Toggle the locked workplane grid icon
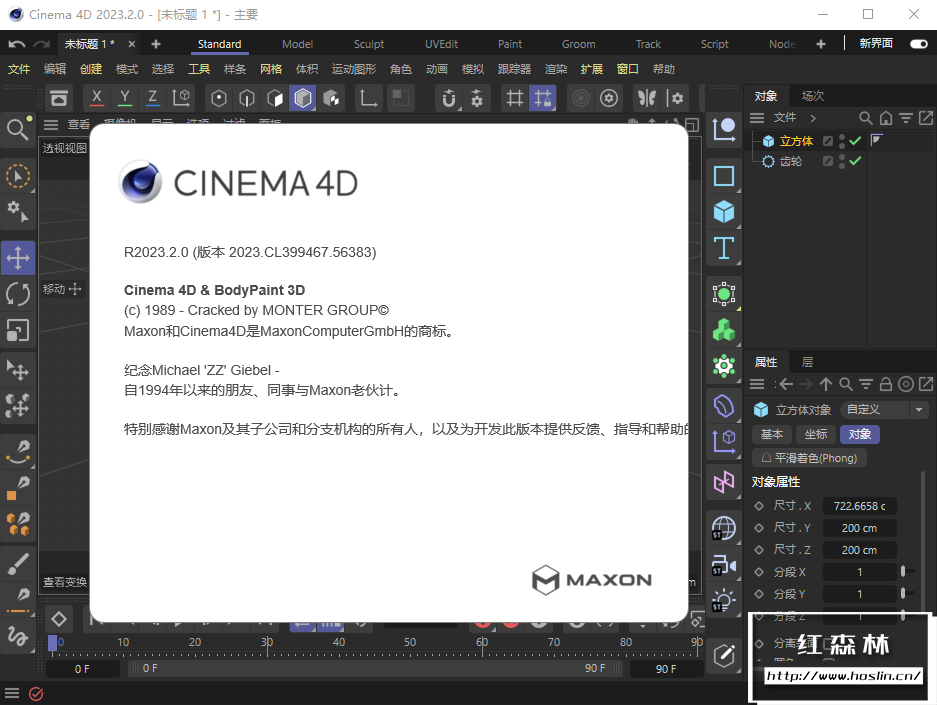Screen dimensions: 937x705 coord(543,98)
